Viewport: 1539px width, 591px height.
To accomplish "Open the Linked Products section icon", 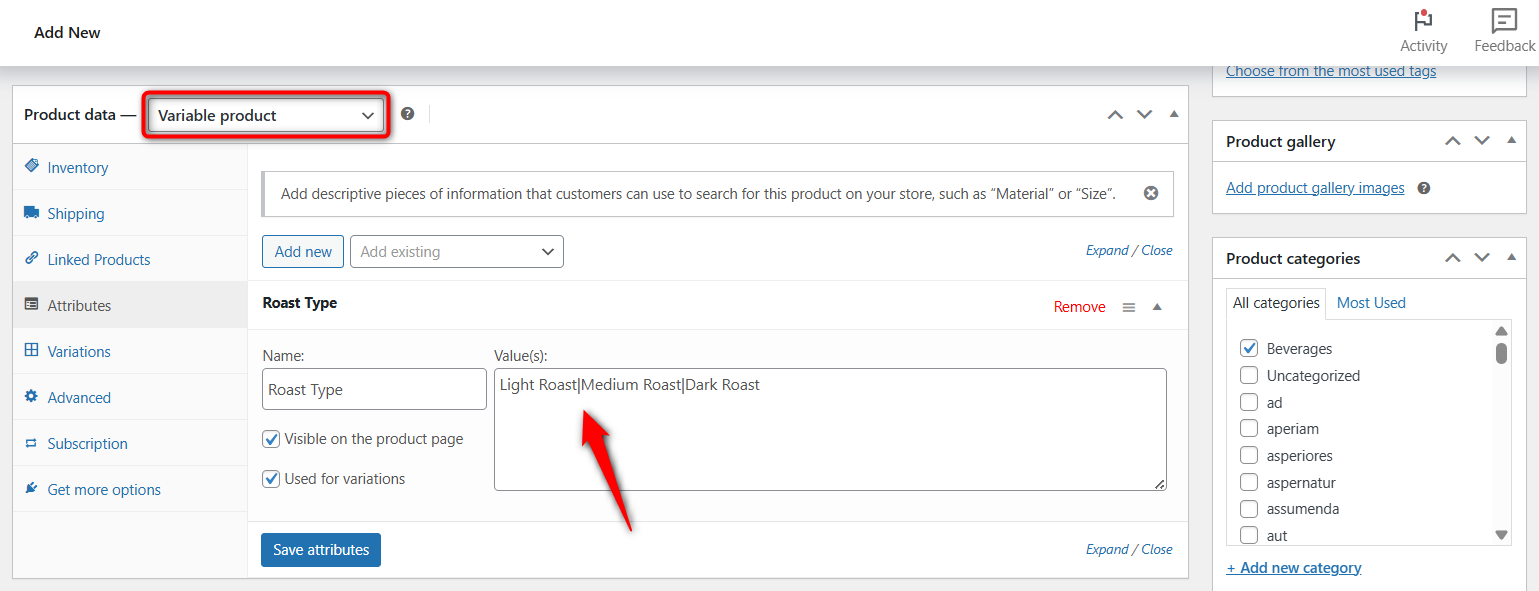I will (x=32, y=259).
